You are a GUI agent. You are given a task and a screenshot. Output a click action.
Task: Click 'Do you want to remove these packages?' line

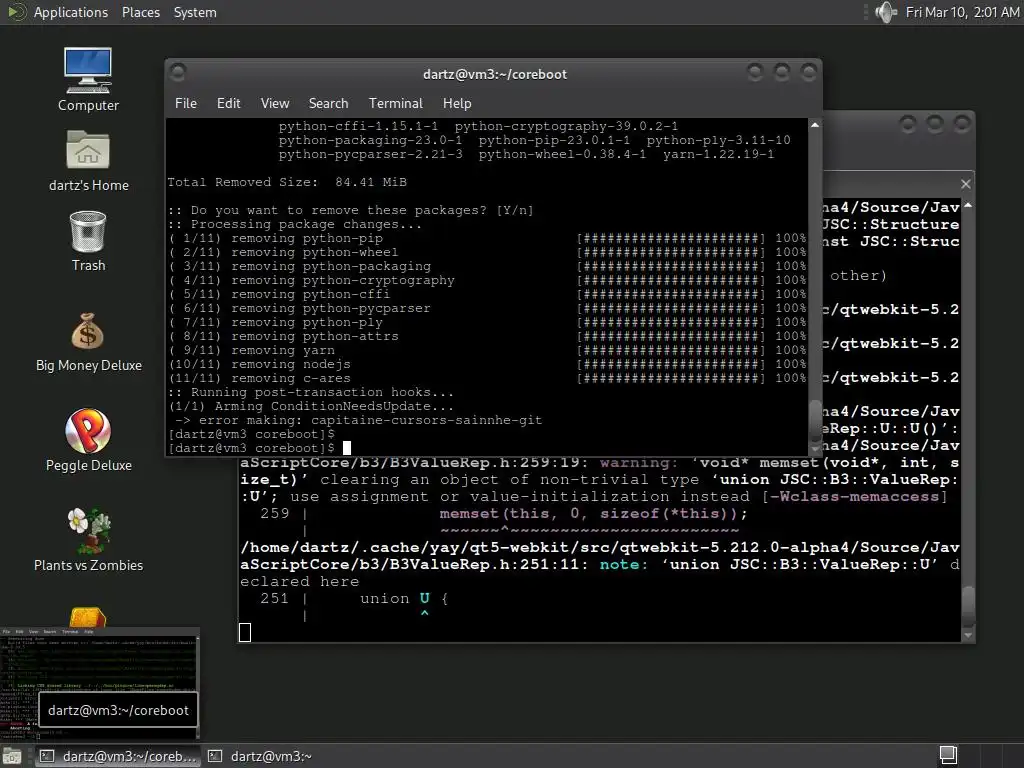click(351, 210)
